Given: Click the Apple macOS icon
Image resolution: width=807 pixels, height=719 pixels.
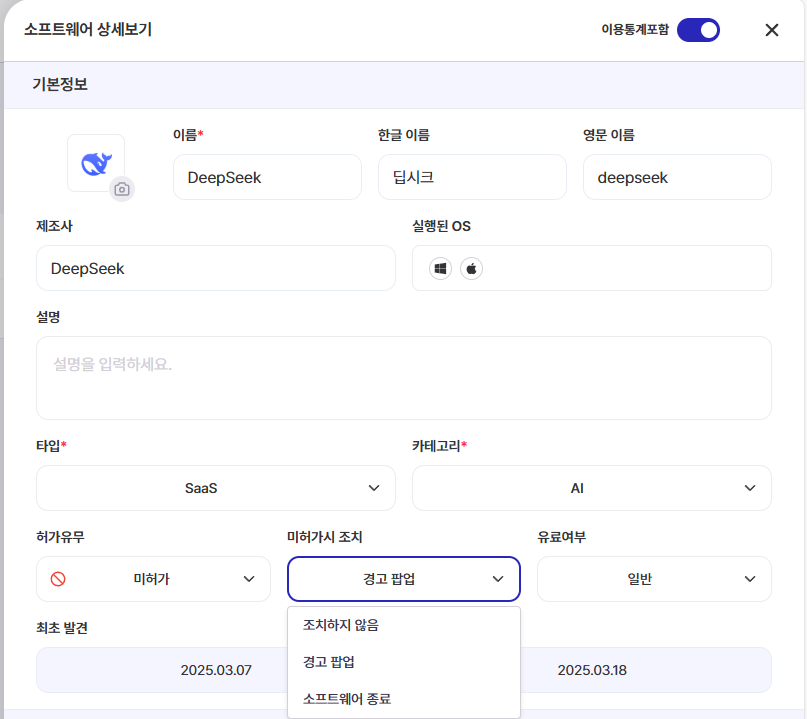Looking at the screenshot, I should coord(471,268).
